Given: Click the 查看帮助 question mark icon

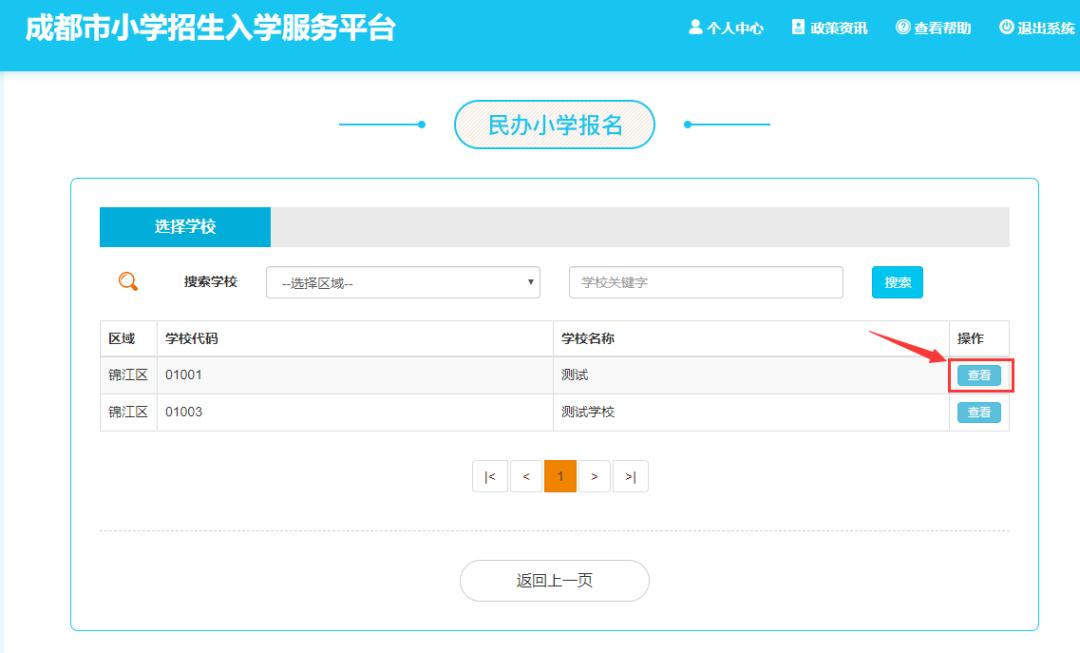Looking at the screenshot, I should point(902,28).
